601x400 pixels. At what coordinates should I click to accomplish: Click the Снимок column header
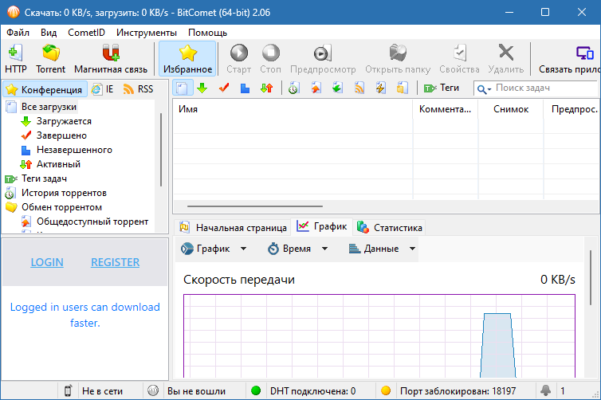click(x=511, y=109)
